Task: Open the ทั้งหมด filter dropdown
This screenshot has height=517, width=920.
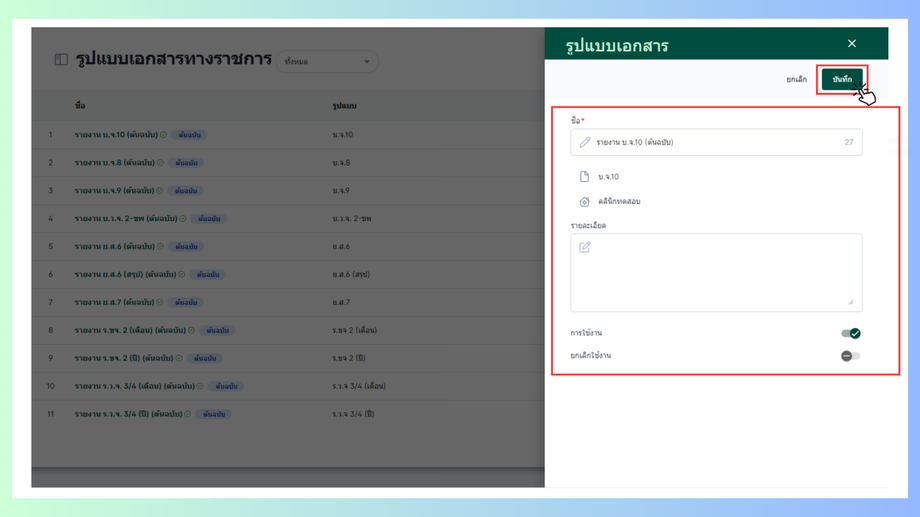Action: (327, 62)
